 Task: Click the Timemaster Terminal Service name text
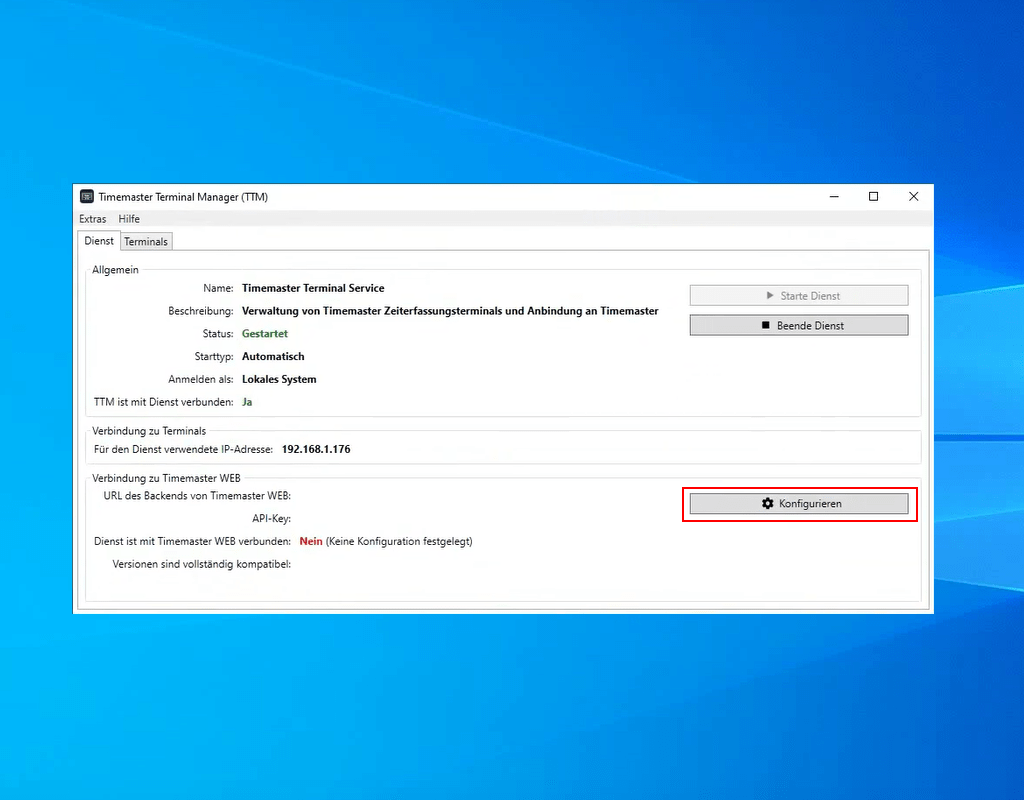click(x=313, y=288)
